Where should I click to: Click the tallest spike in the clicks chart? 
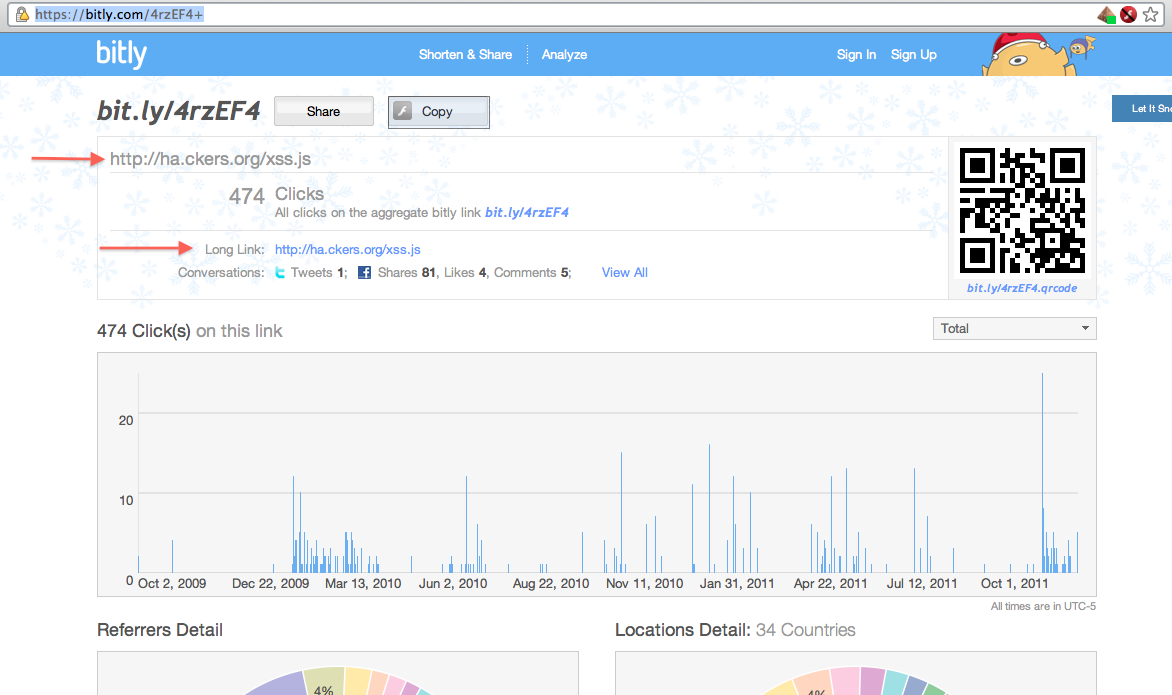[x=1042, y=472]
